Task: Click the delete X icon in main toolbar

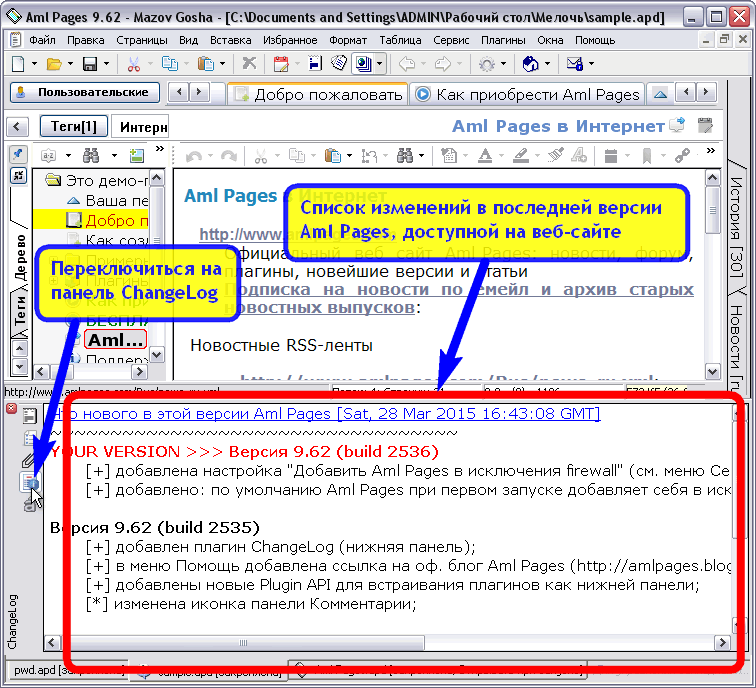Action: [249, 63]
